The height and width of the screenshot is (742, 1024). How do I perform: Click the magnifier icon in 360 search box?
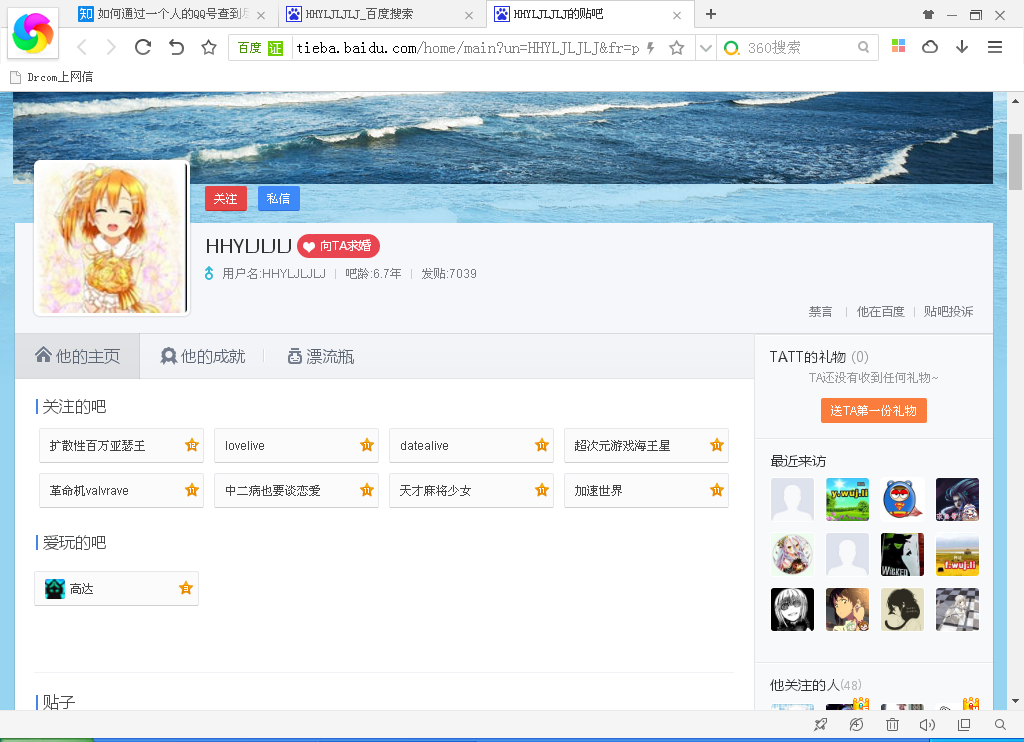pyautogui.click(x=863, y=47)
